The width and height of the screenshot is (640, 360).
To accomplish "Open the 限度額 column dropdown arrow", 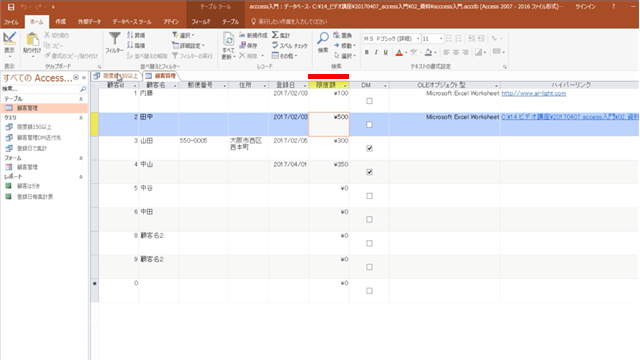I will pos(345,86).
